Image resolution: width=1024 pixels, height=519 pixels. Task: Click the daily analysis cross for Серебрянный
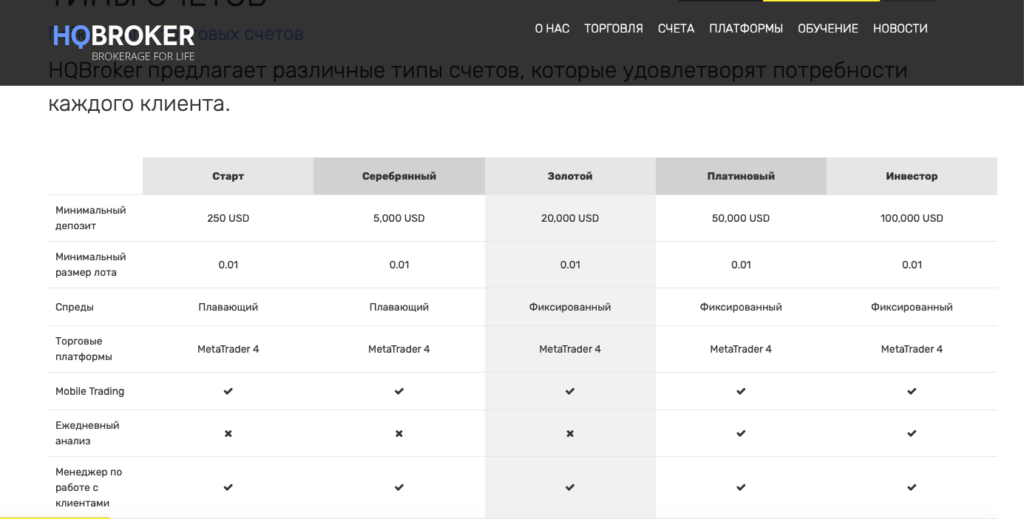[399, 434]
